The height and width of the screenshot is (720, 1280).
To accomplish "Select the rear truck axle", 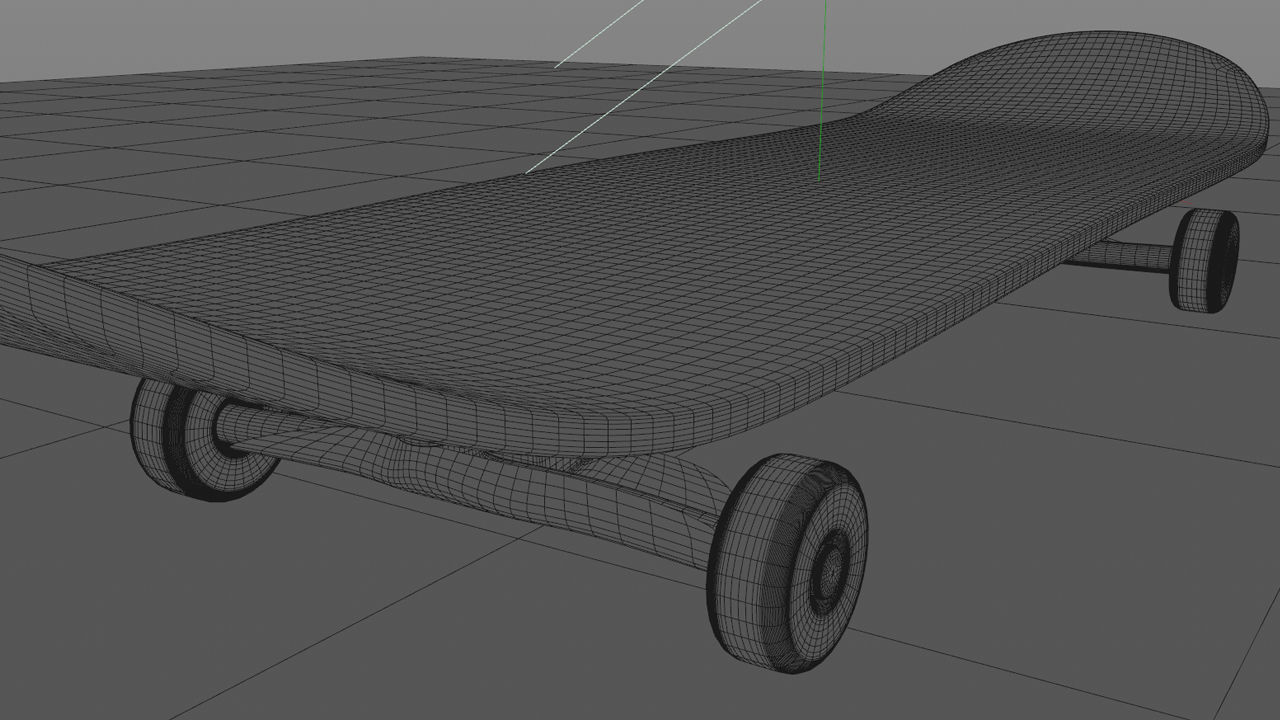I will coord(1120,256).
